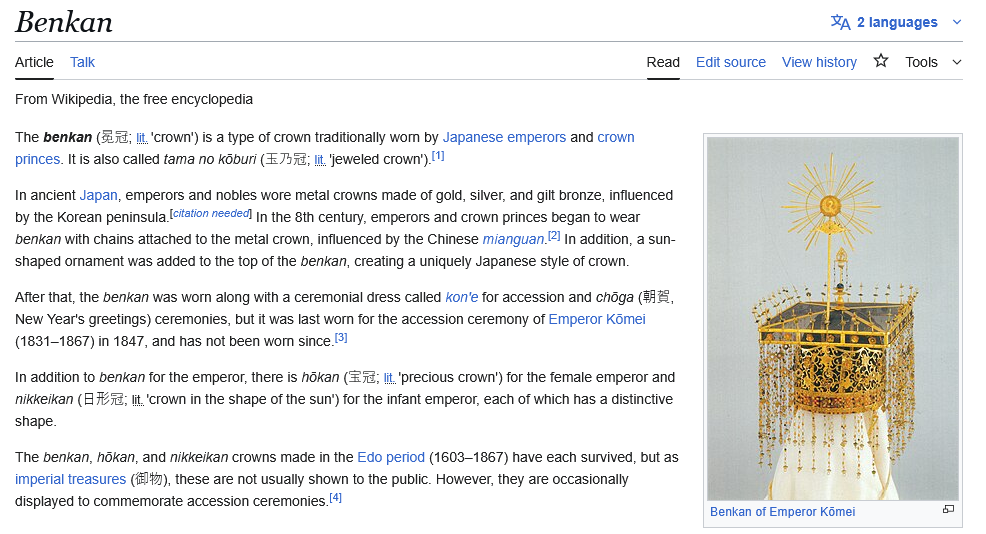This screenshot has width=986, height=534.
Task: Click the Benkan page title
Action: click(64, 23)
